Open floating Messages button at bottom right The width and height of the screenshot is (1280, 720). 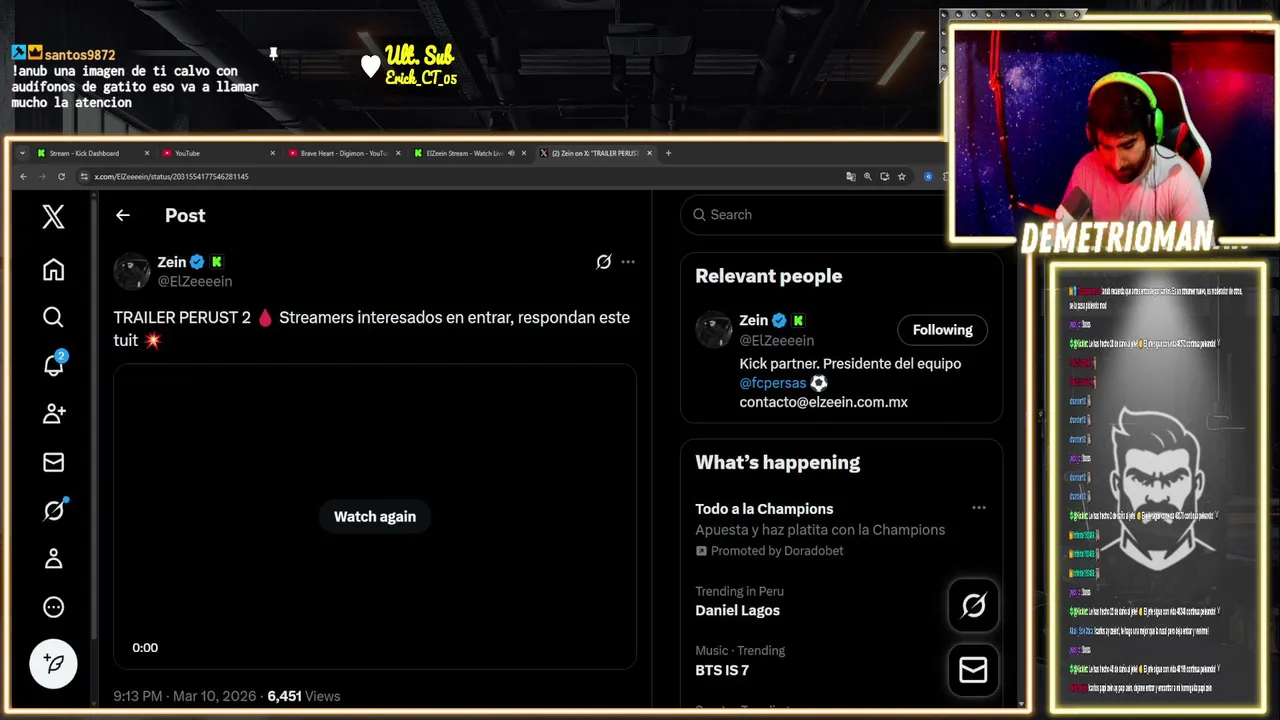[973, 670]
